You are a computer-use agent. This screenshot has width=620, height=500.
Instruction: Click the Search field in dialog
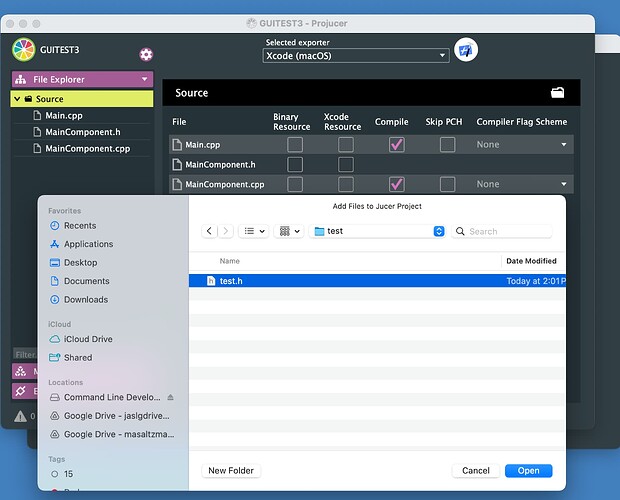click(x=502, y=231)
